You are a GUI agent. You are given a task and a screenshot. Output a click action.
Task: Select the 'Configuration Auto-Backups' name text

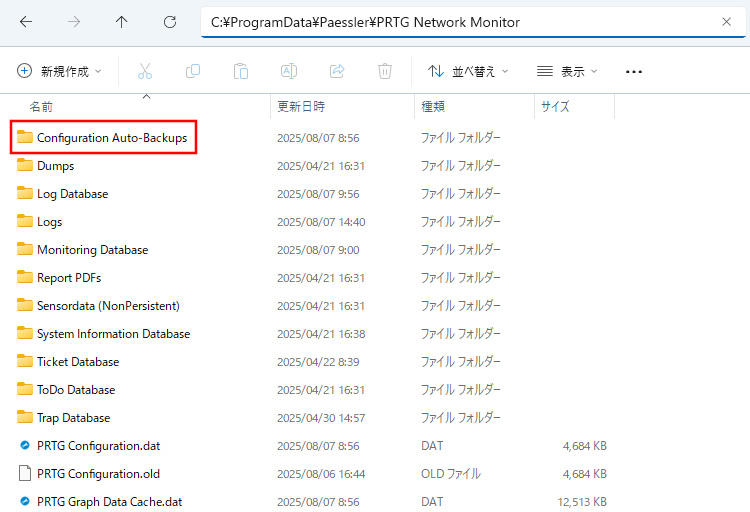pos(112,138)
